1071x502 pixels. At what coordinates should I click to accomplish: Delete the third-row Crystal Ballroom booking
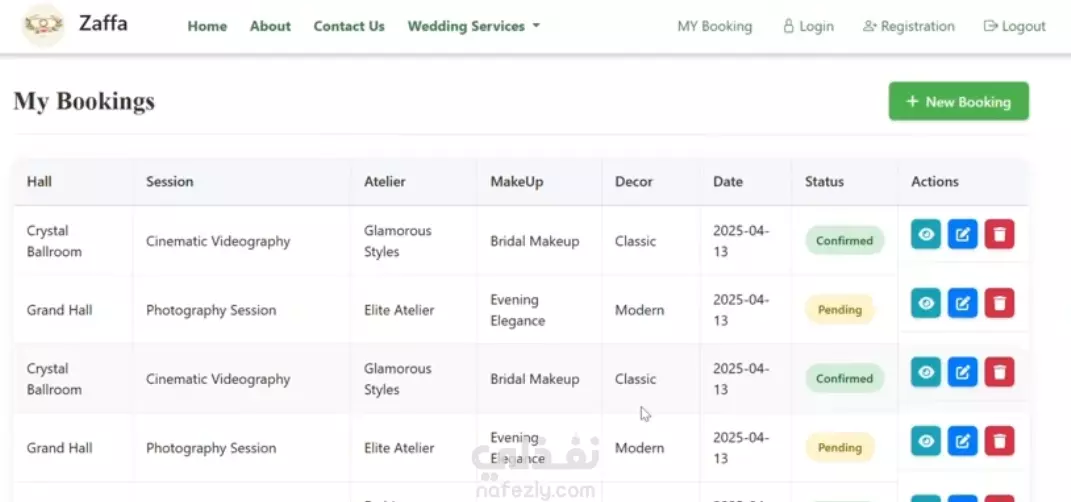click(999, 372)
